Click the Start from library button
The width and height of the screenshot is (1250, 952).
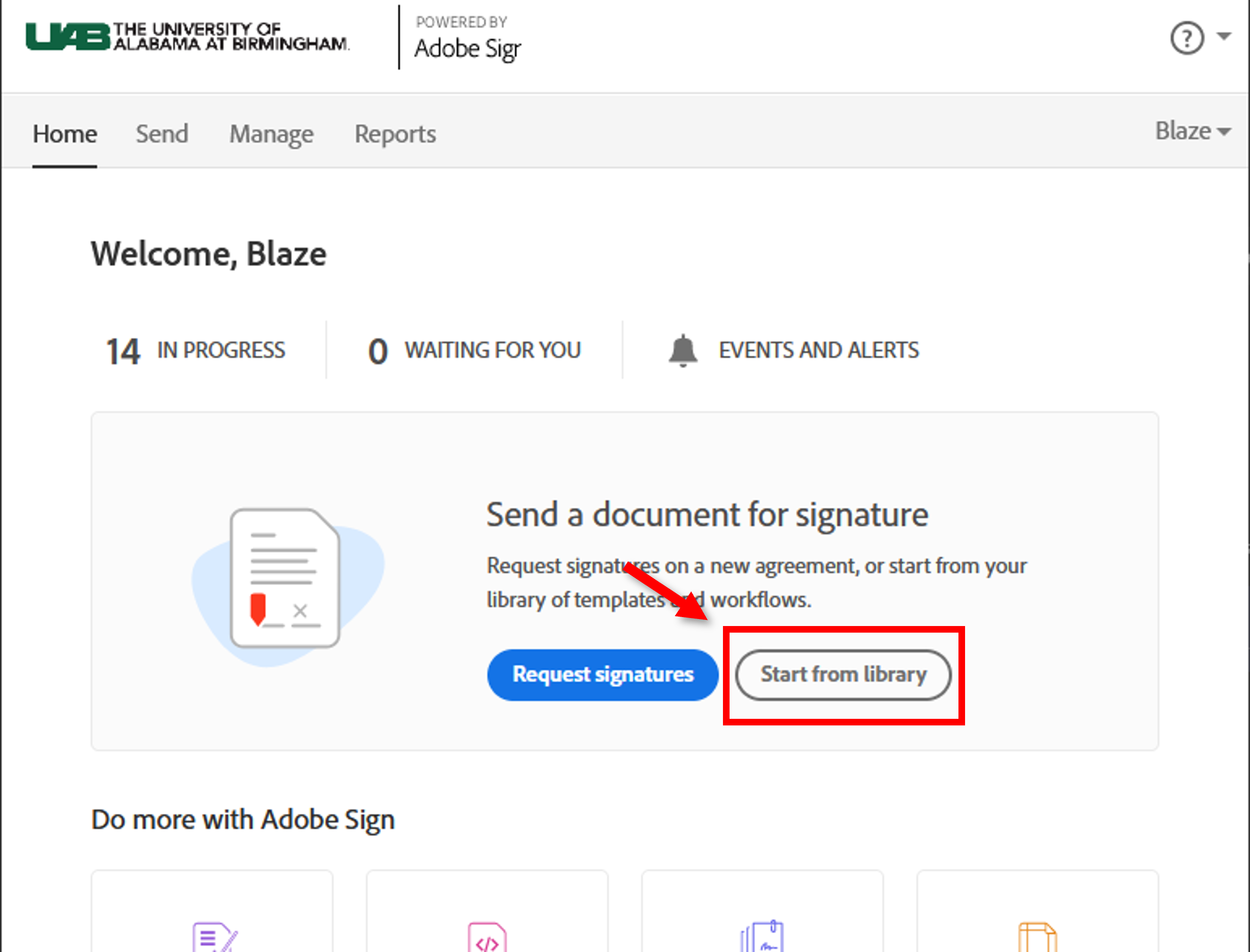[843, 675]
